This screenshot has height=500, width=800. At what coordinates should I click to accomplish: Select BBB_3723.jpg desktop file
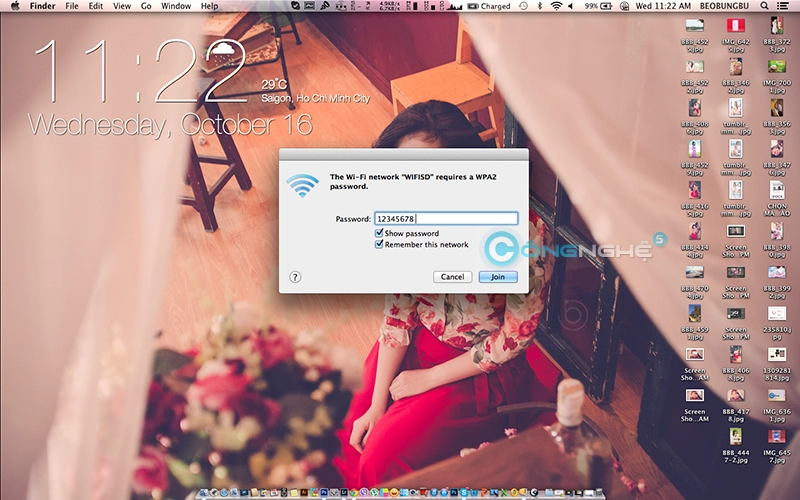point(777,35)
